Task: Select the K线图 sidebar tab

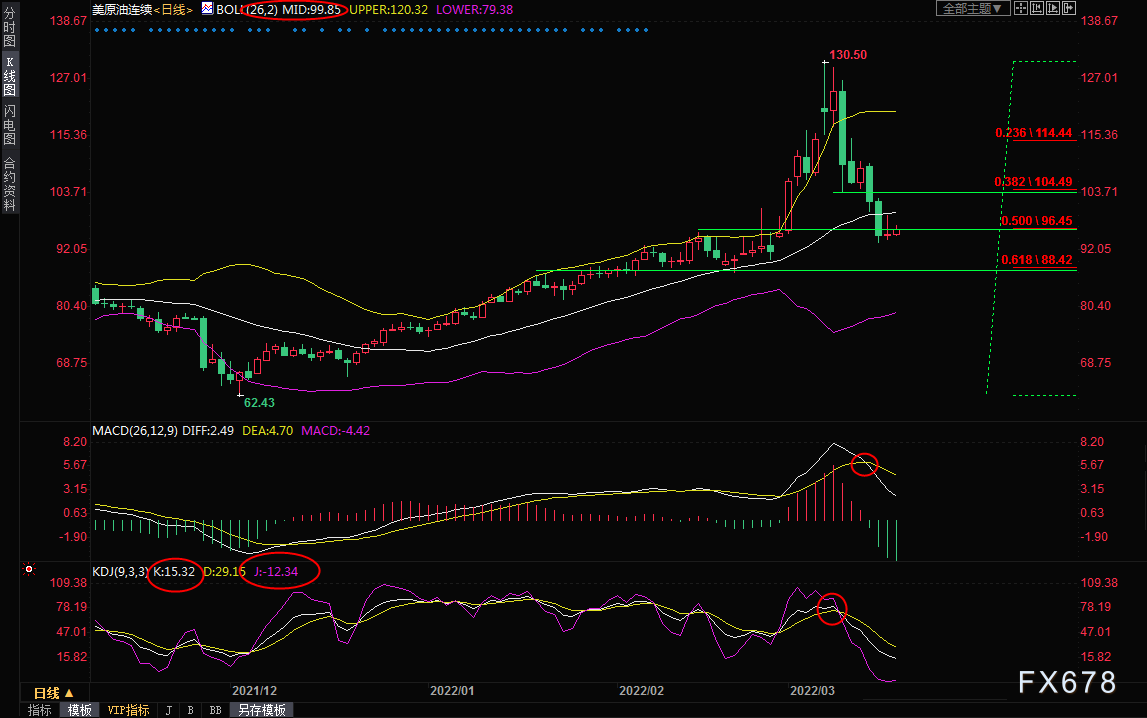Action: click(x=10, y=76)
